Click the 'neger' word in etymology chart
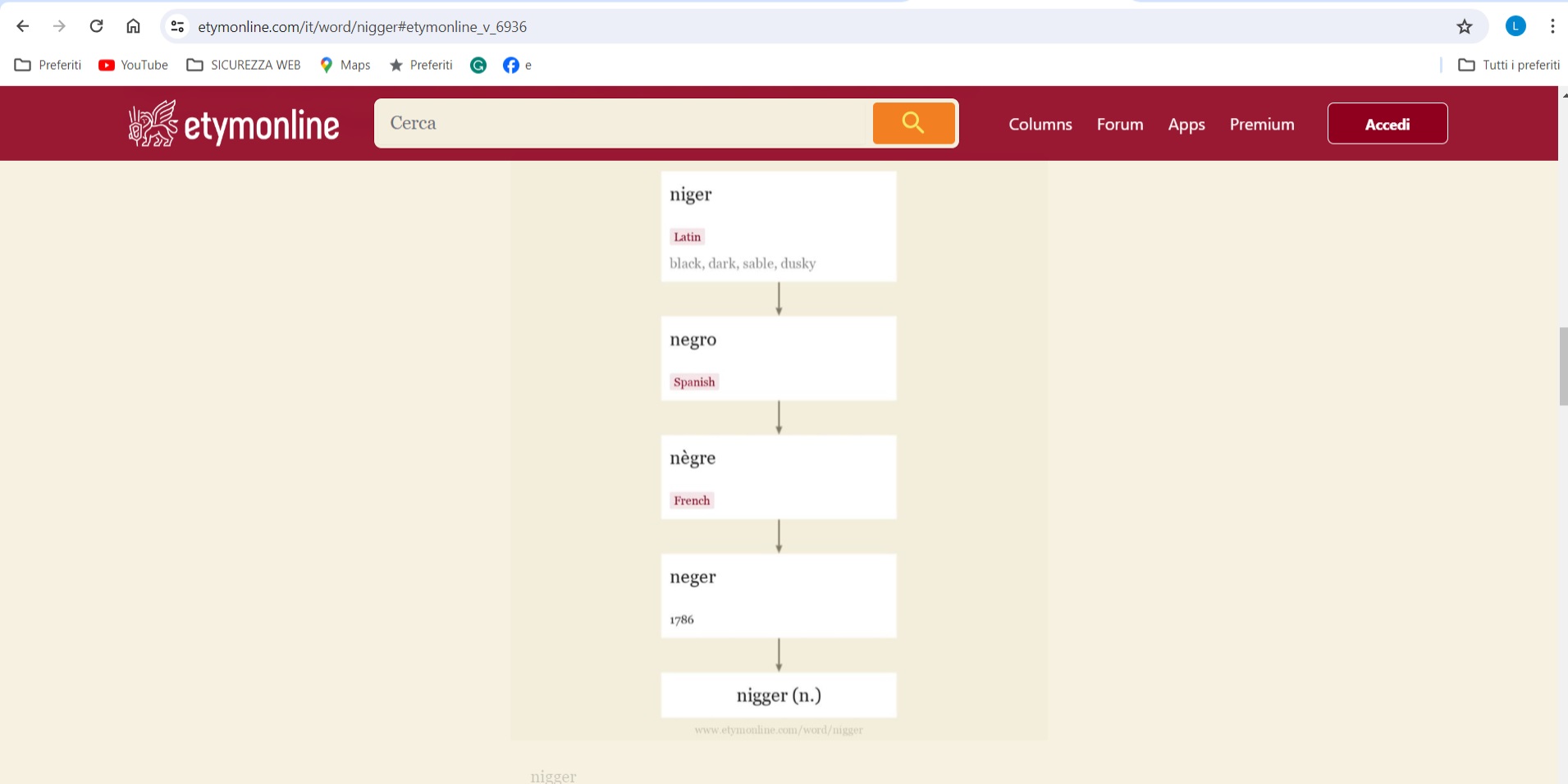Viewport: 1568px width, 784px height. pyautogui.click(x=693, y=577)
